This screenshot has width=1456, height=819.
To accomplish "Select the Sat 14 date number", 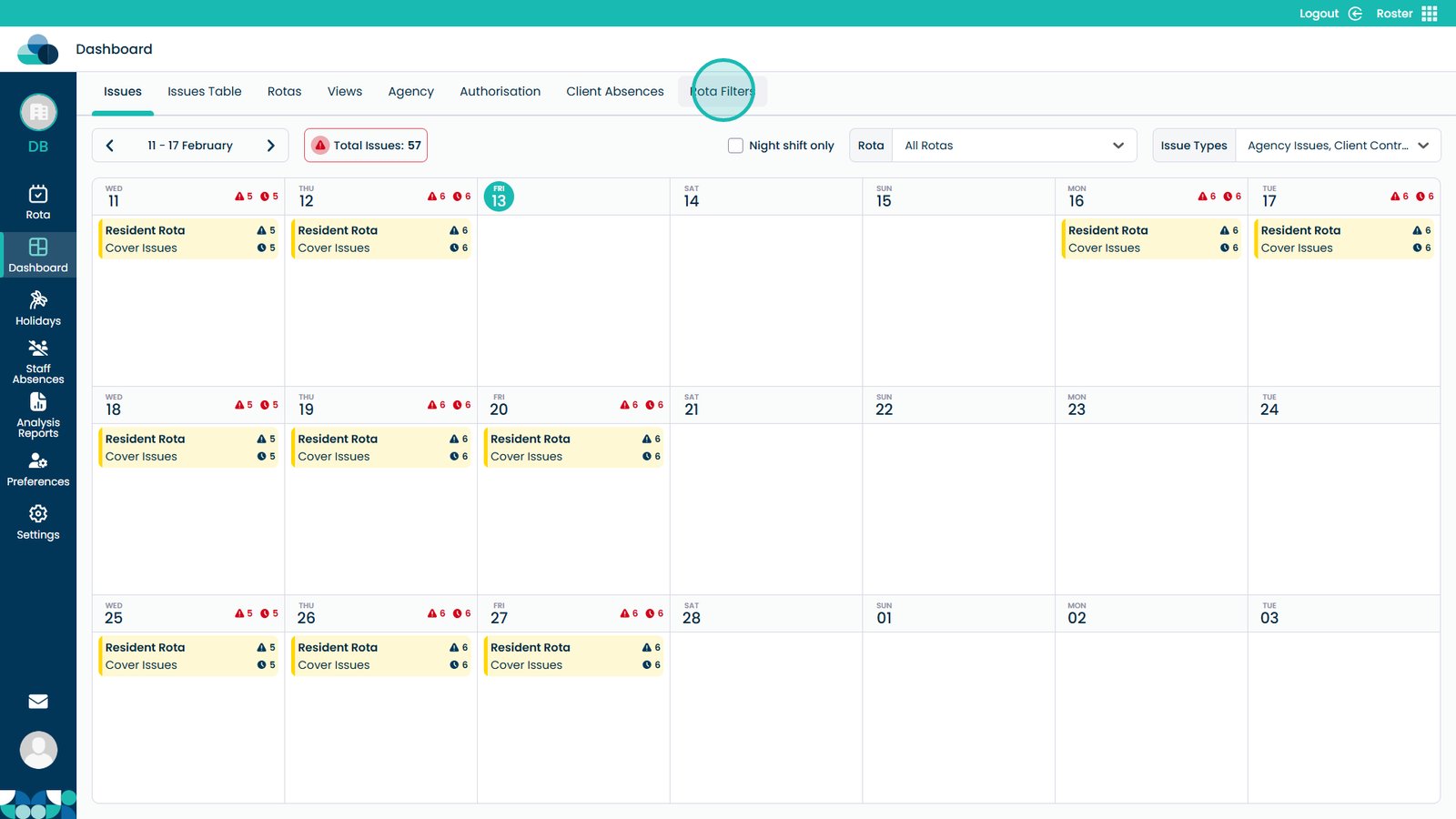I will click(x=692, y=201).
